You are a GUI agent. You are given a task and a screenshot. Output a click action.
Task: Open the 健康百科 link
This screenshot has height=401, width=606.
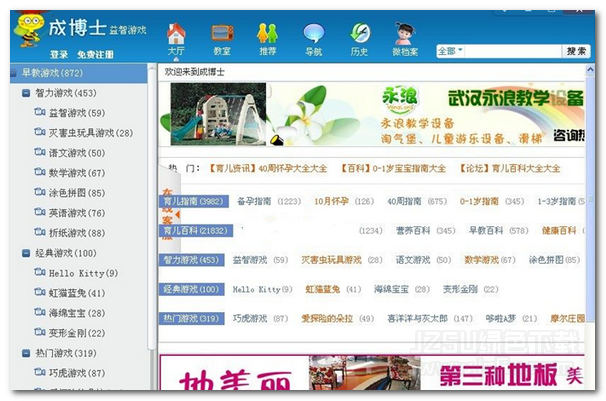[x=559, y=231]
